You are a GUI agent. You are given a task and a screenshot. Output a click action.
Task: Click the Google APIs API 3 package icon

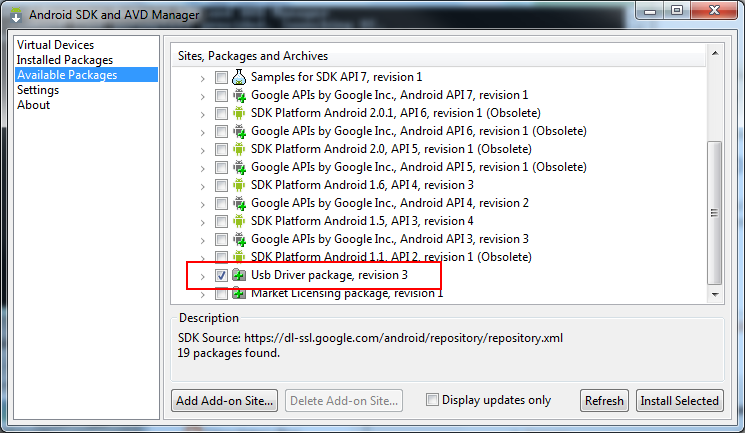[x=239, y=239]
